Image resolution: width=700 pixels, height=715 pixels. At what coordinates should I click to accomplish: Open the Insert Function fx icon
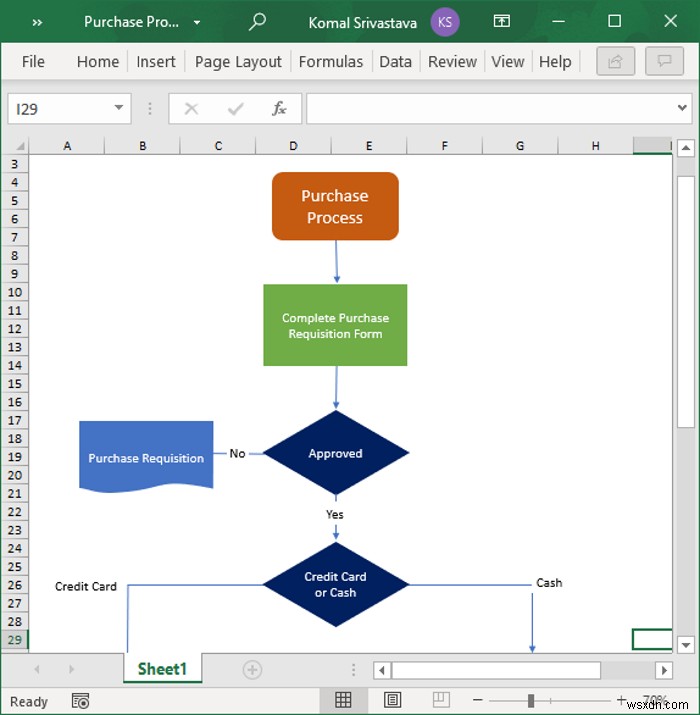tap(279, 109)
